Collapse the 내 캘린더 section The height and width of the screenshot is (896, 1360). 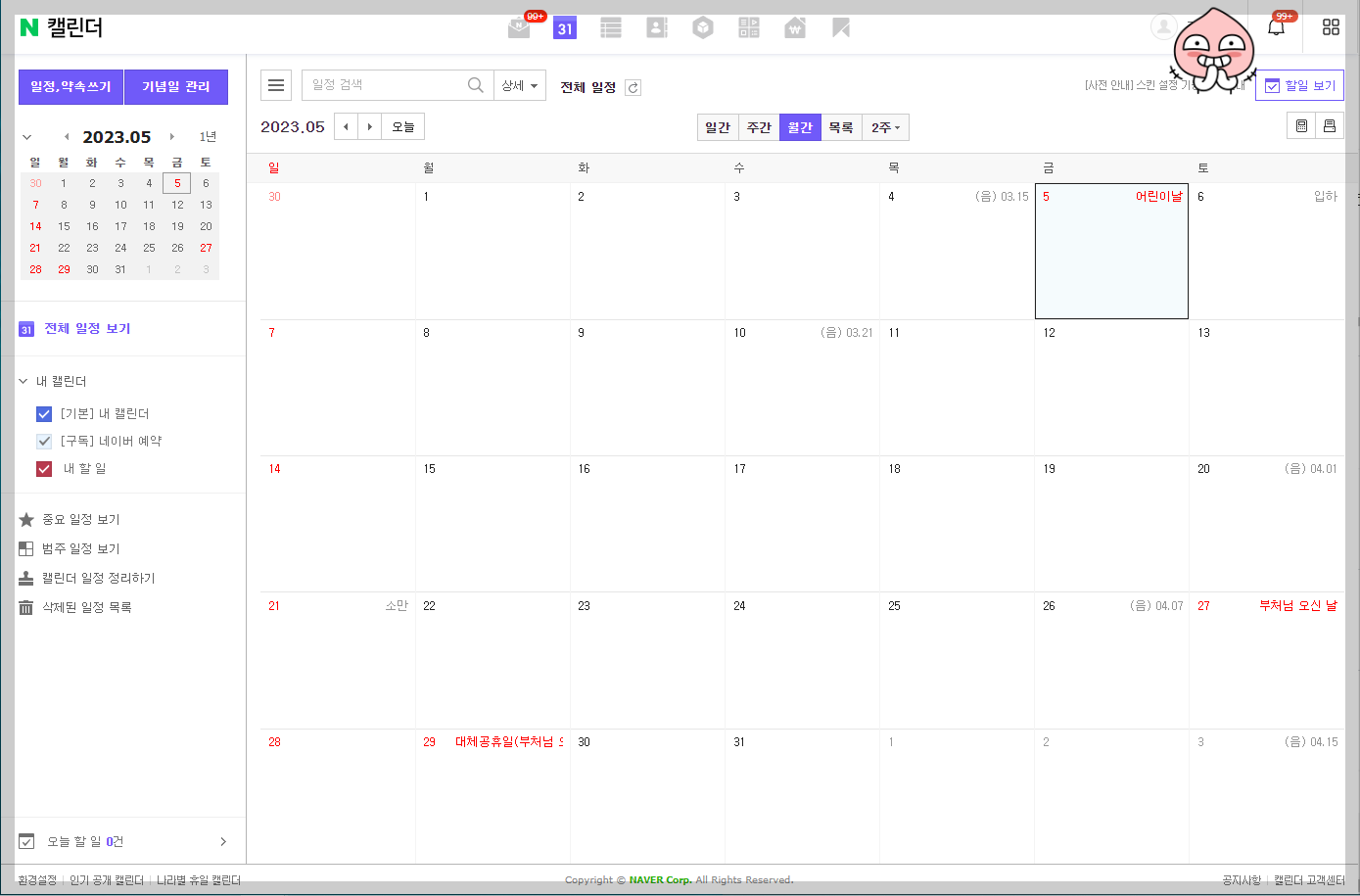point(23,381)
